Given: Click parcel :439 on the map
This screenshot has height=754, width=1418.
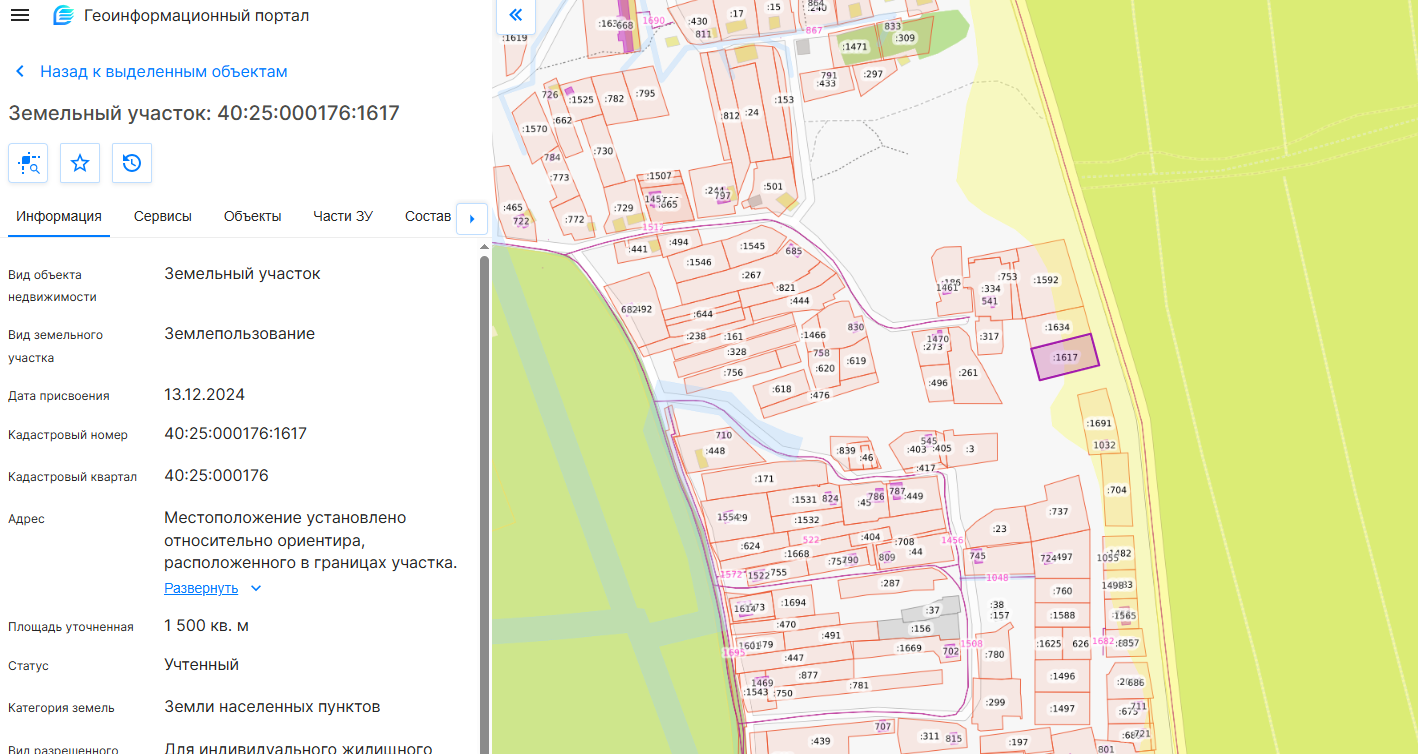Looking at the screenshot, I should (821, 741).
